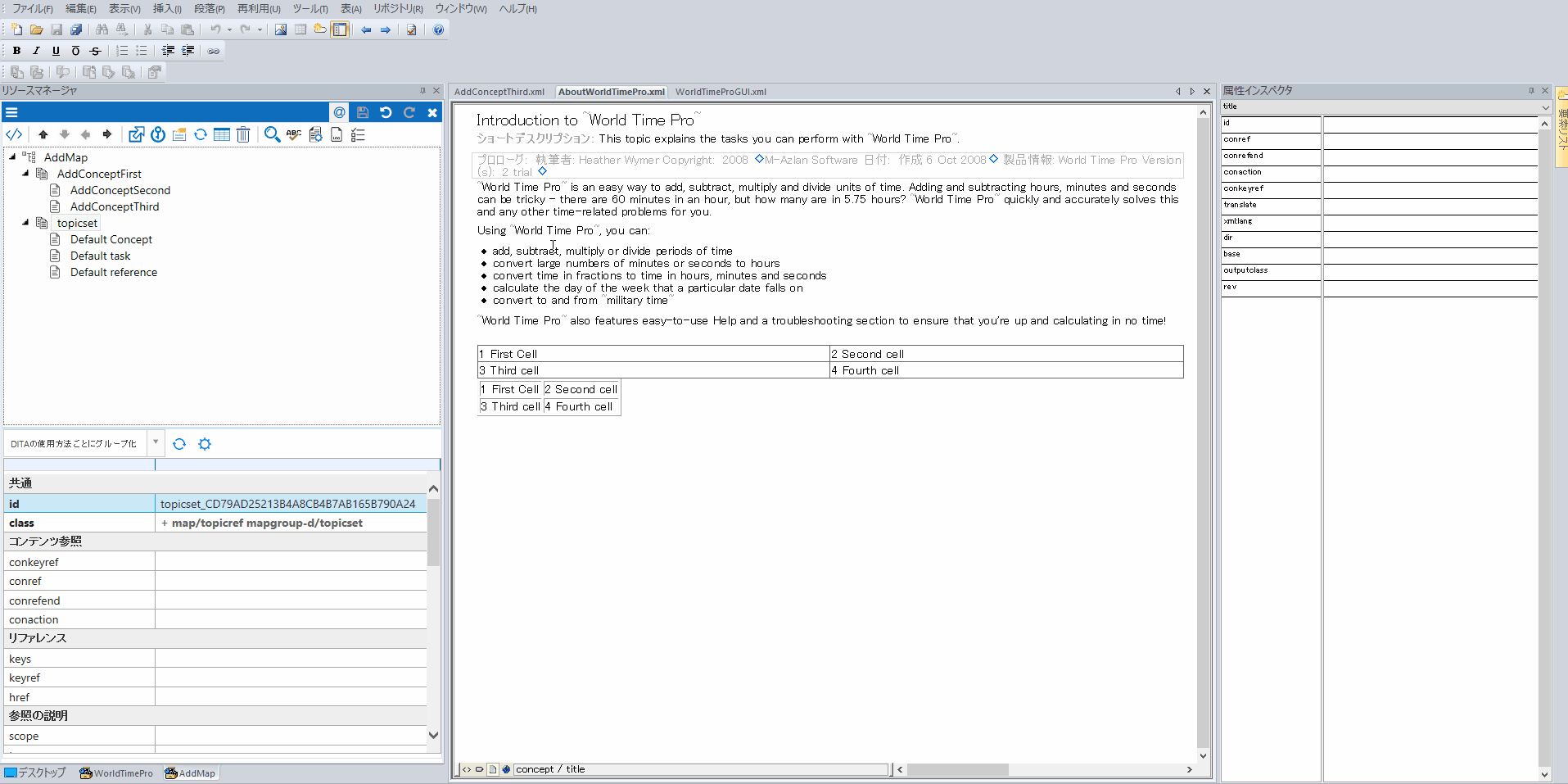The width and height of the screenshot is (1568, 784).
Task: Open a file with folder icon
Action: coord(37,29)
